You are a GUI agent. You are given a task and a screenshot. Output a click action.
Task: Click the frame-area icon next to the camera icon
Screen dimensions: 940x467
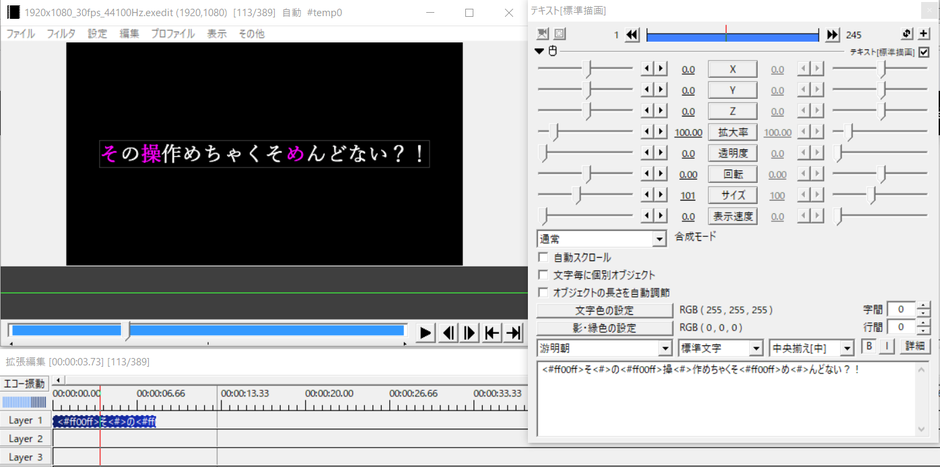559,34
